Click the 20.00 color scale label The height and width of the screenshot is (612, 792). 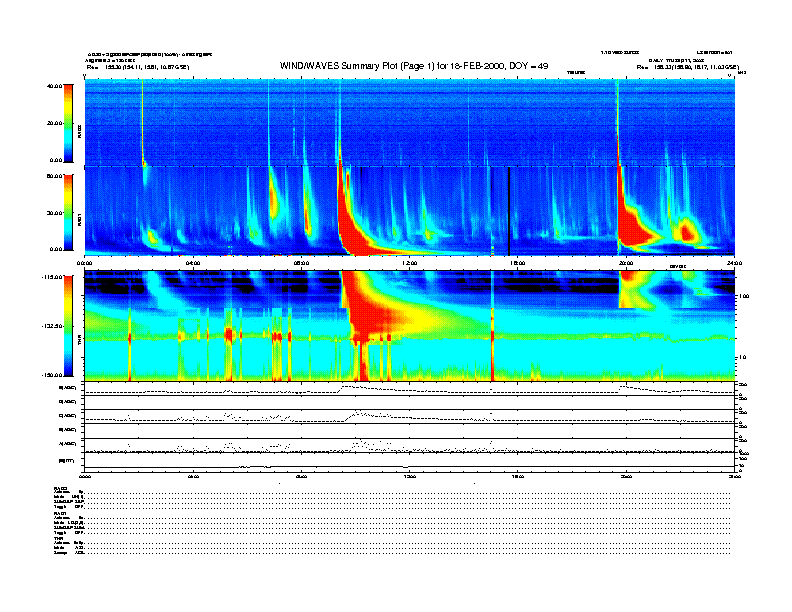click(54, 123)
